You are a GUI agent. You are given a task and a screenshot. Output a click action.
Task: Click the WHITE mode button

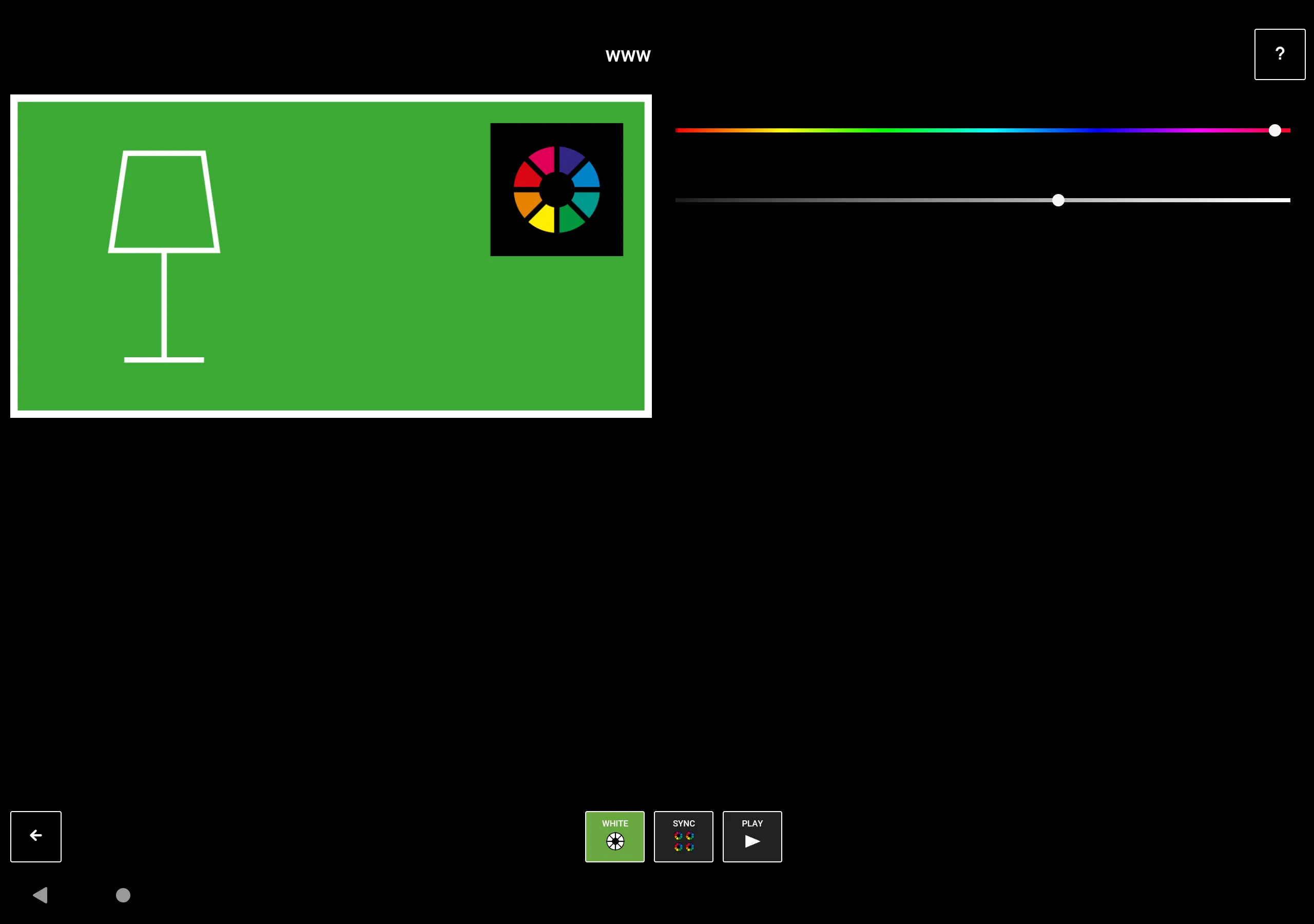(615, 837)
